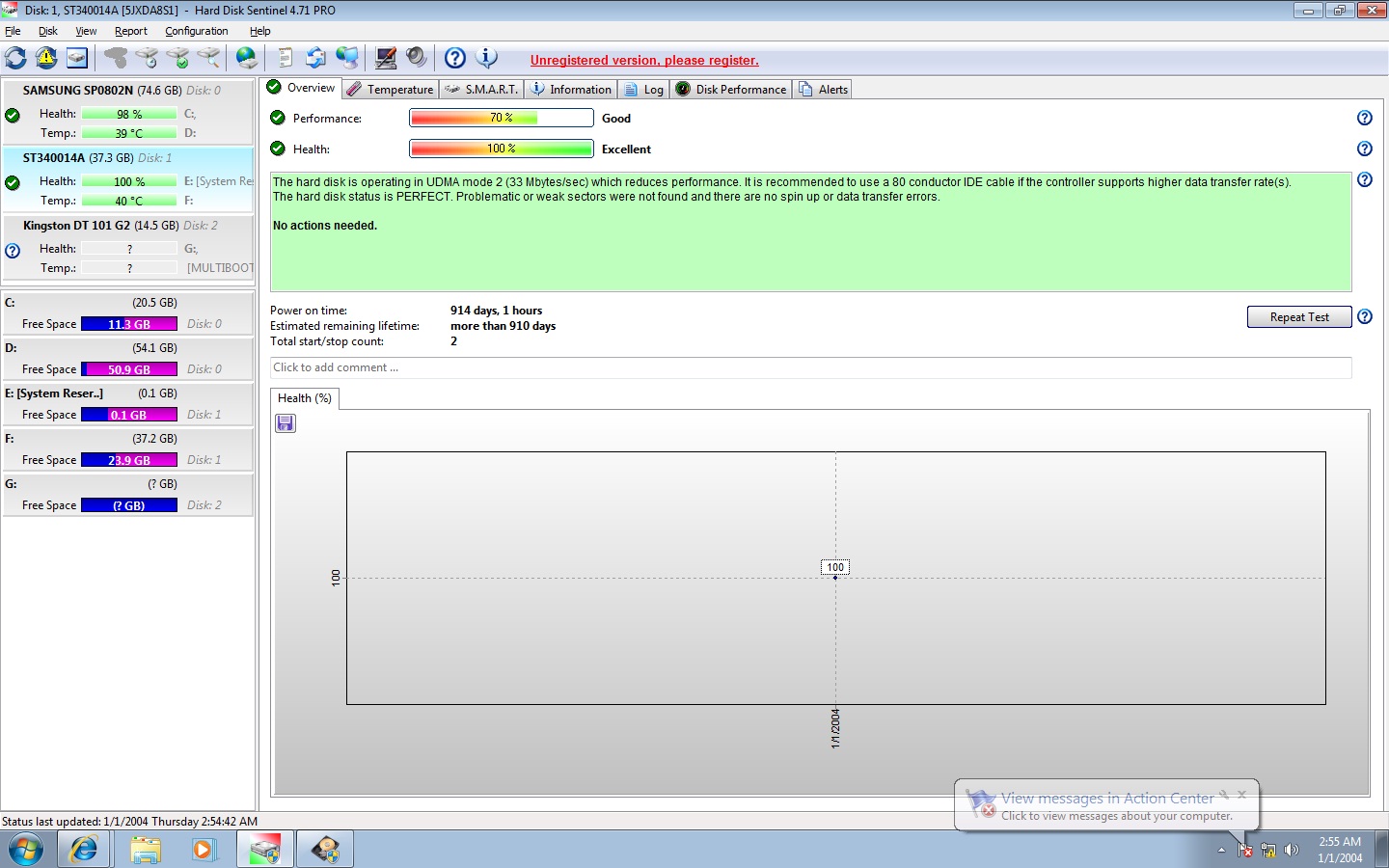Select the Health (%) chart tab
The image size is (1389, 868).
click(305, 398)
